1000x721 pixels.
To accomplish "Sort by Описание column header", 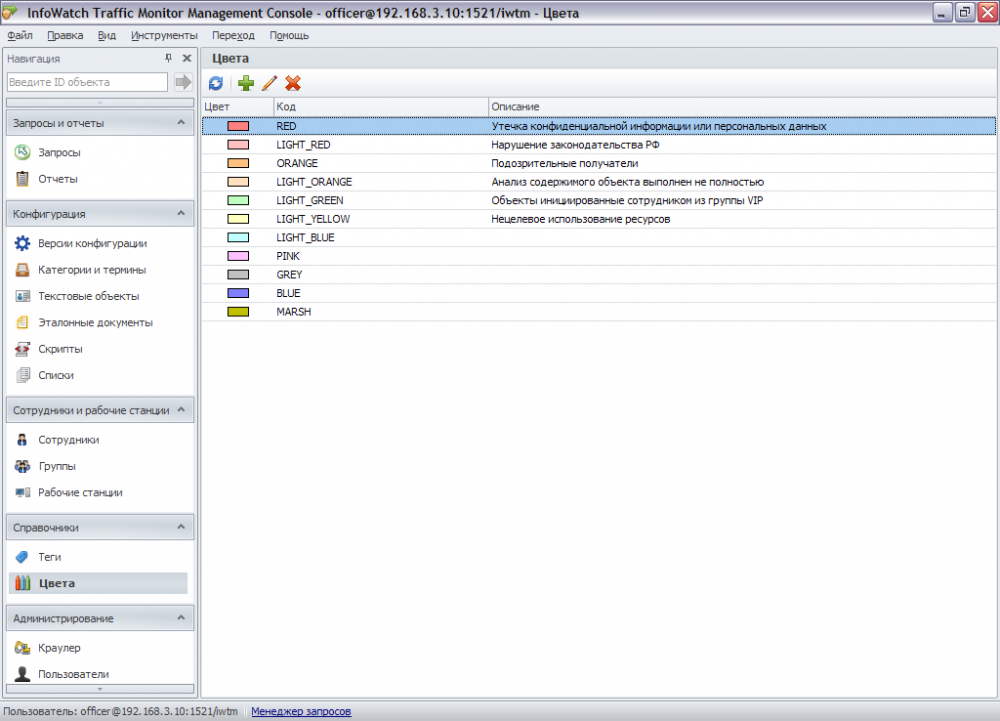I will click(742, 106).
